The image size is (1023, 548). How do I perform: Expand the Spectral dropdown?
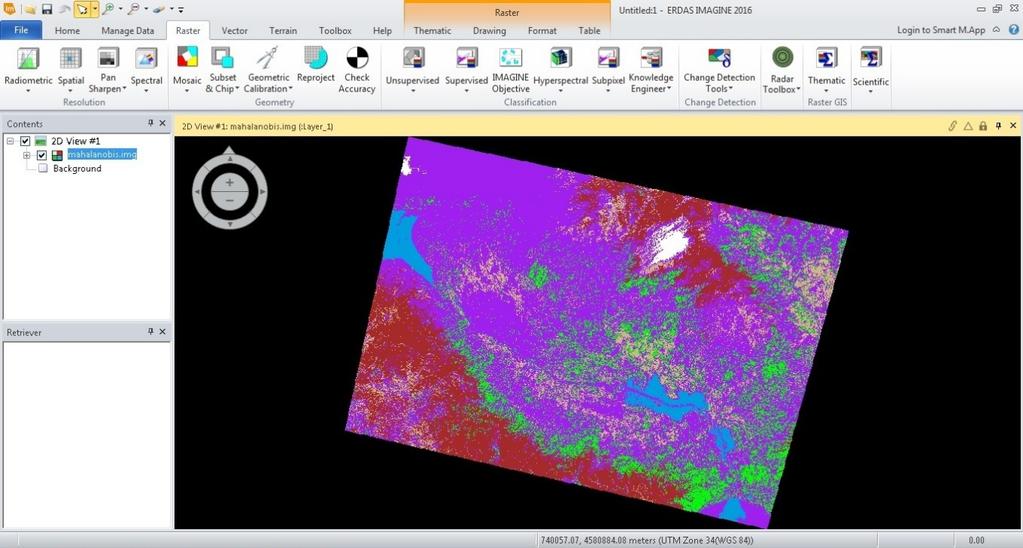coord(146,91)
